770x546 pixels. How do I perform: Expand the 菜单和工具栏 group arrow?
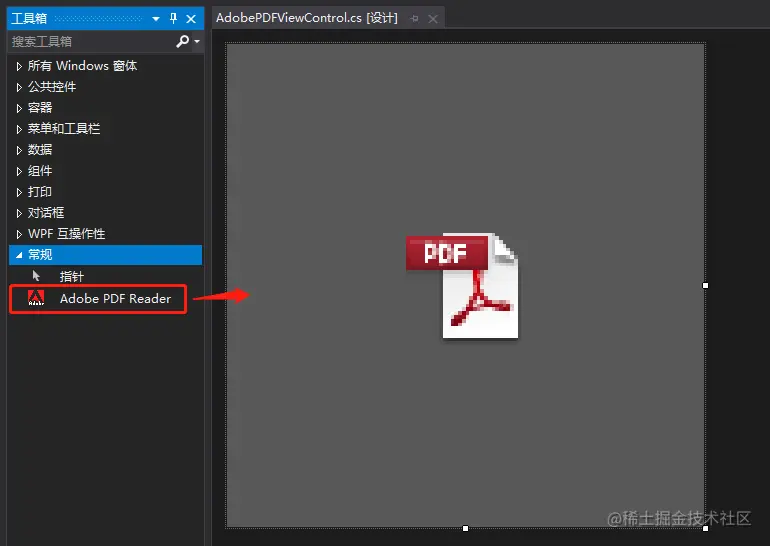[19, 129]
